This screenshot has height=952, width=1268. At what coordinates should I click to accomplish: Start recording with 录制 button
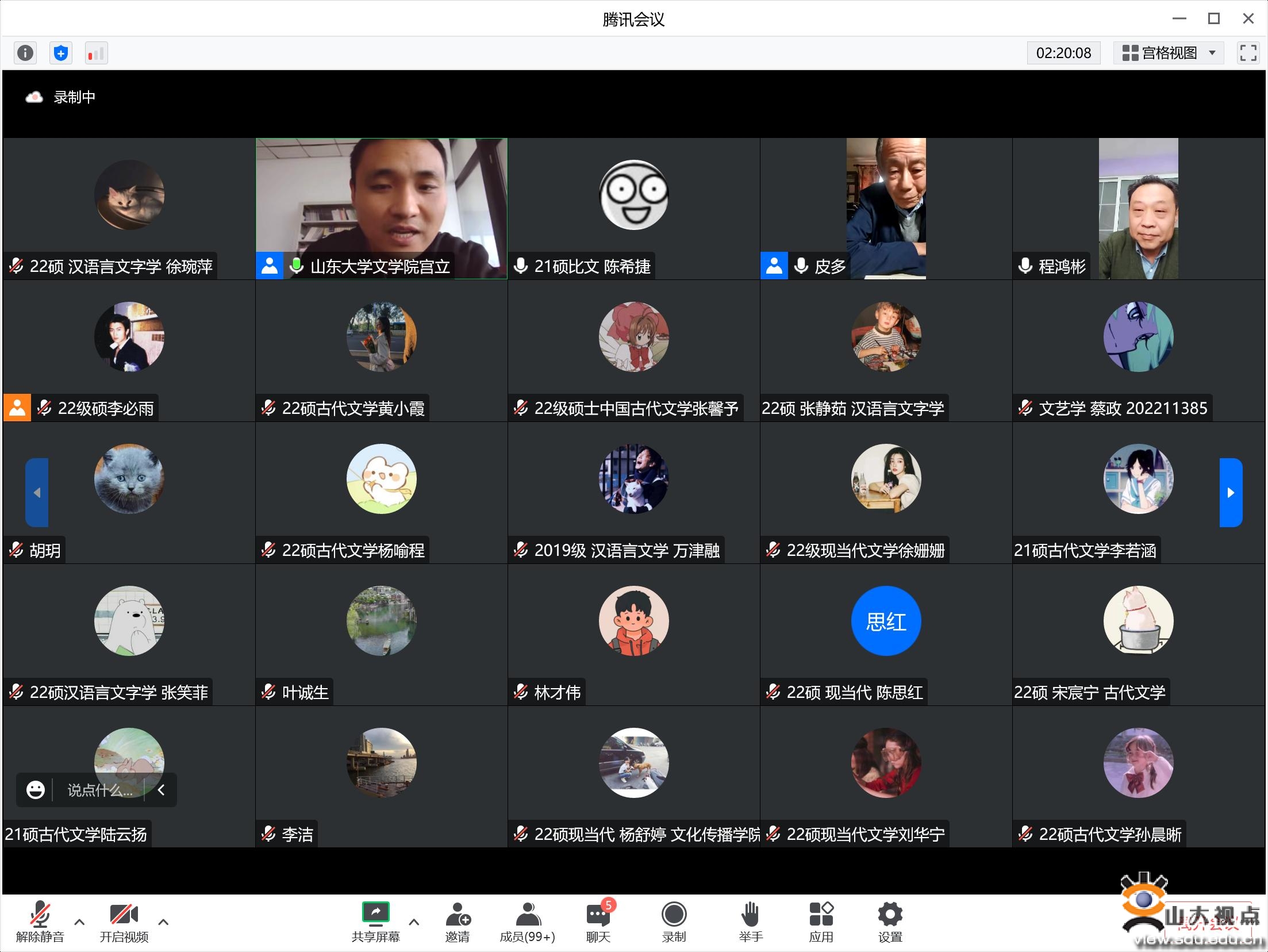[x=674, y=922]
